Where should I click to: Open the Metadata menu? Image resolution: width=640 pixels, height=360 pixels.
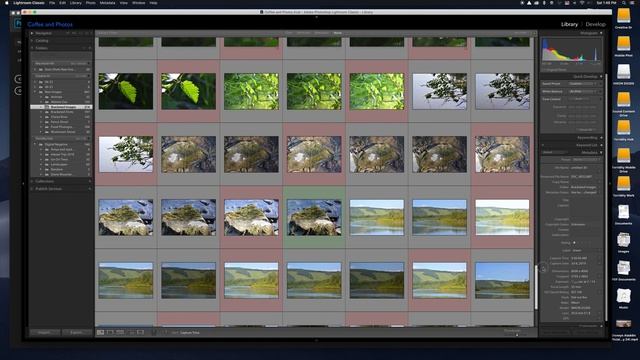tap(107, 3)
